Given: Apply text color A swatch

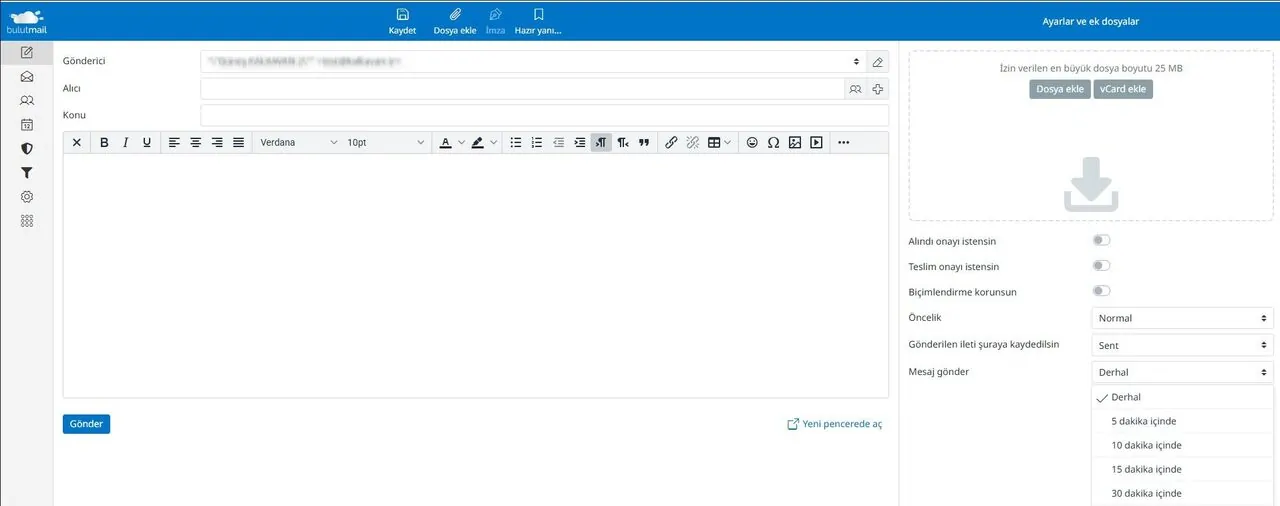Looking at the screenshot, I should click(x=446, y=143).
